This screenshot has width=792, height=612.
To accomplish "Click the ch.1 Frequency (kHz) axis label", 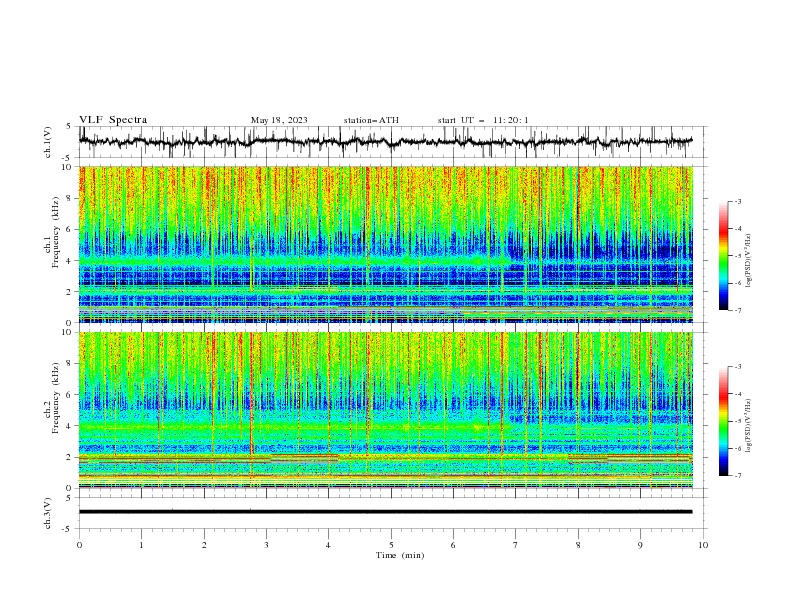I will point(52,232).
